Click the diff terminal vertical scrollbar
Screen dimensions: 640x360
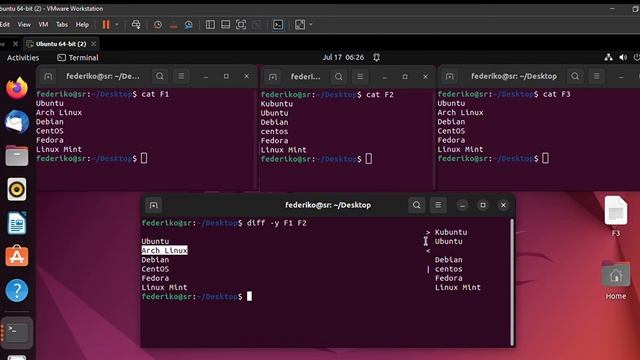coord(512,282)
